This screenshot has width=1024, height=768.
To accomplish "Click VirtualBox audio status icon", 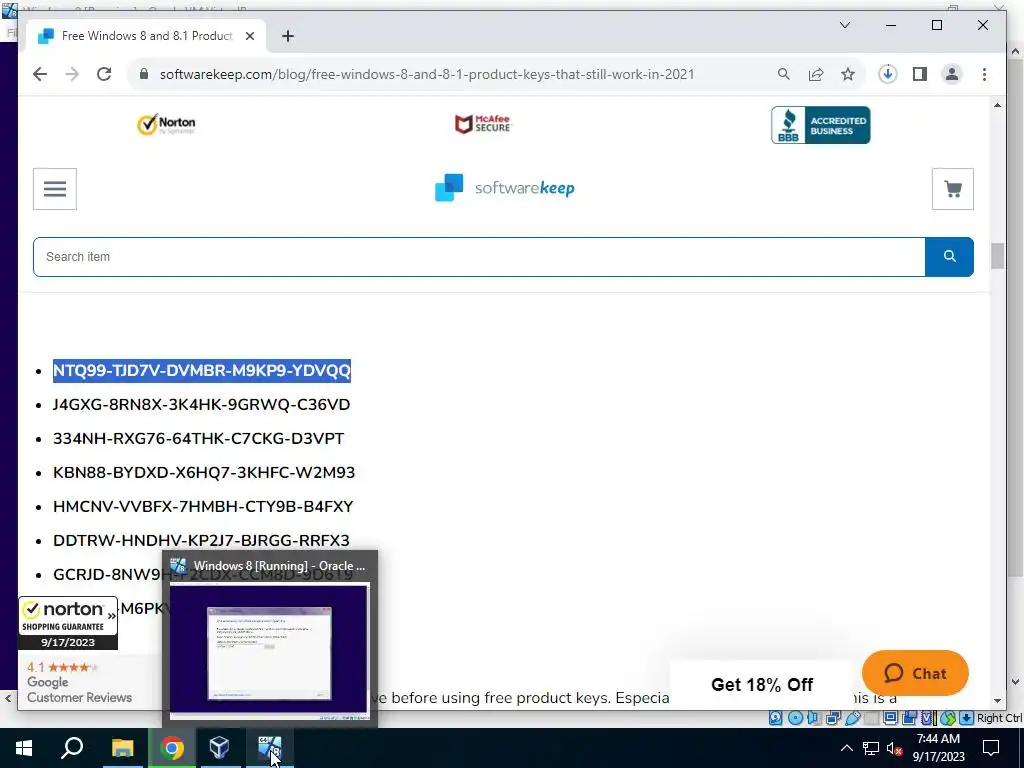I will tap(813, 718).
